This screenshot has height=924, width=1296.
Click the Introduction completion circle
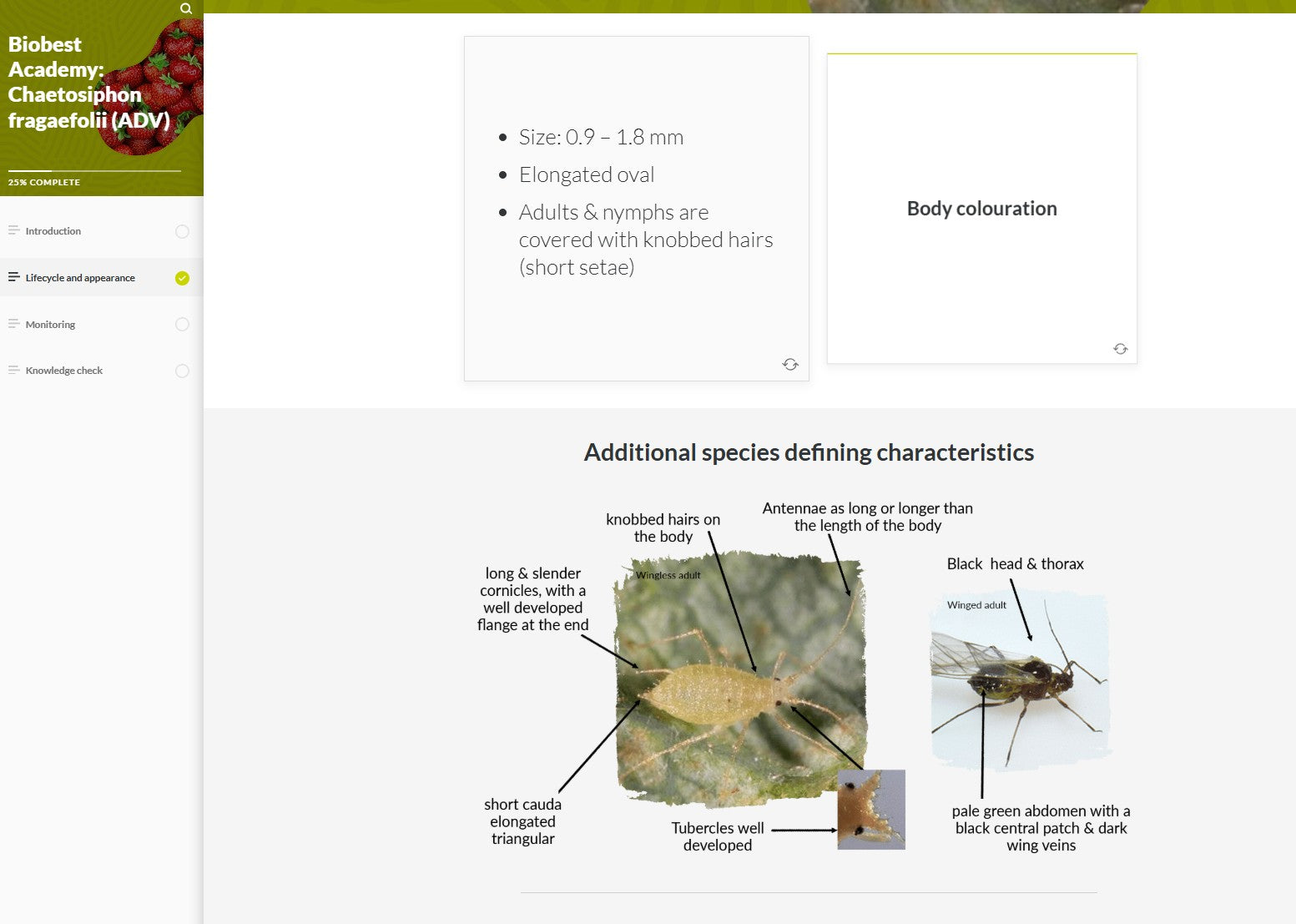click(x=182, y=231)
